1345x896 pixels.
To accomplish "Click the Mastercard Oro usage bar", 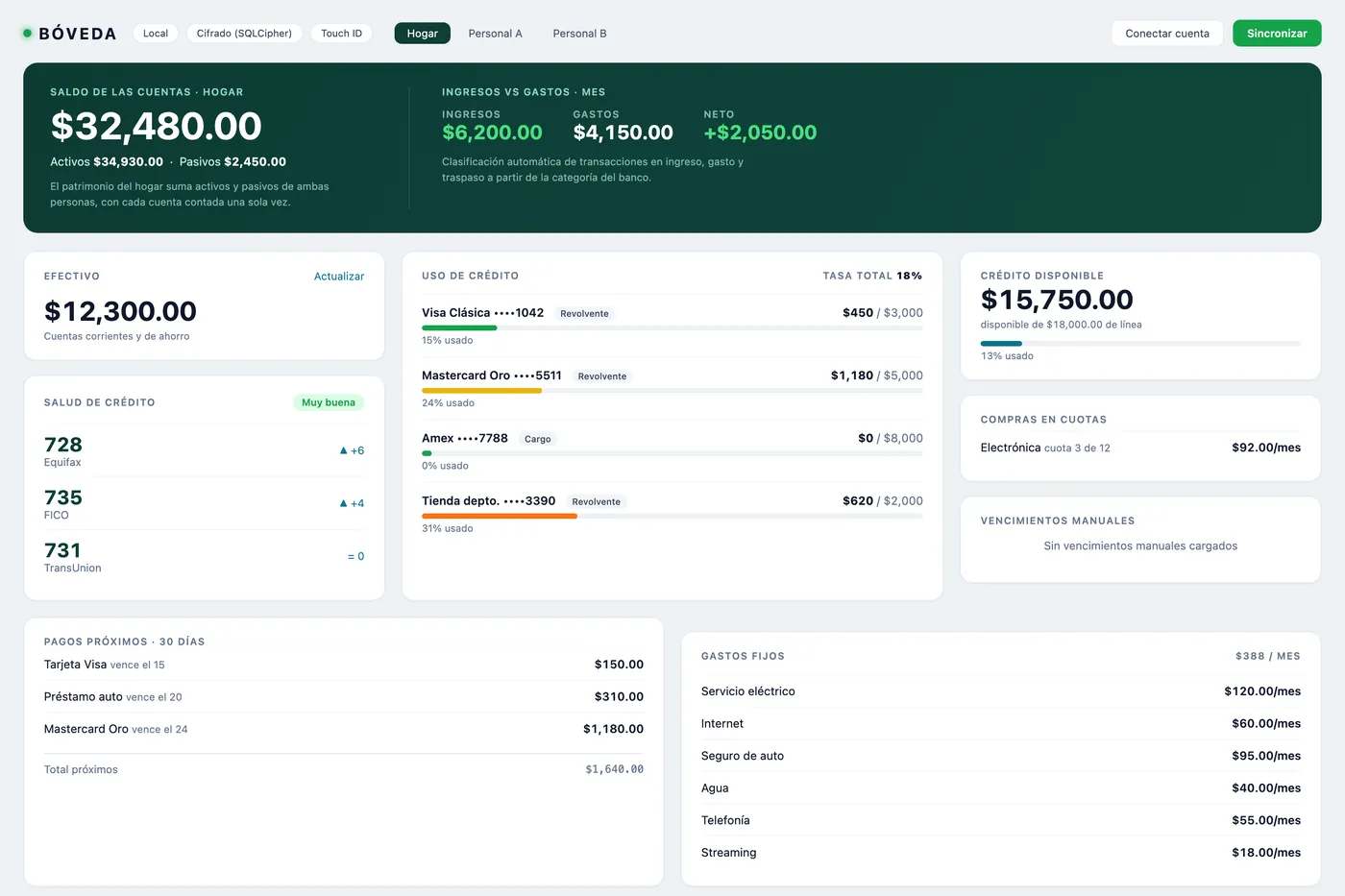I will coord(672,391).
